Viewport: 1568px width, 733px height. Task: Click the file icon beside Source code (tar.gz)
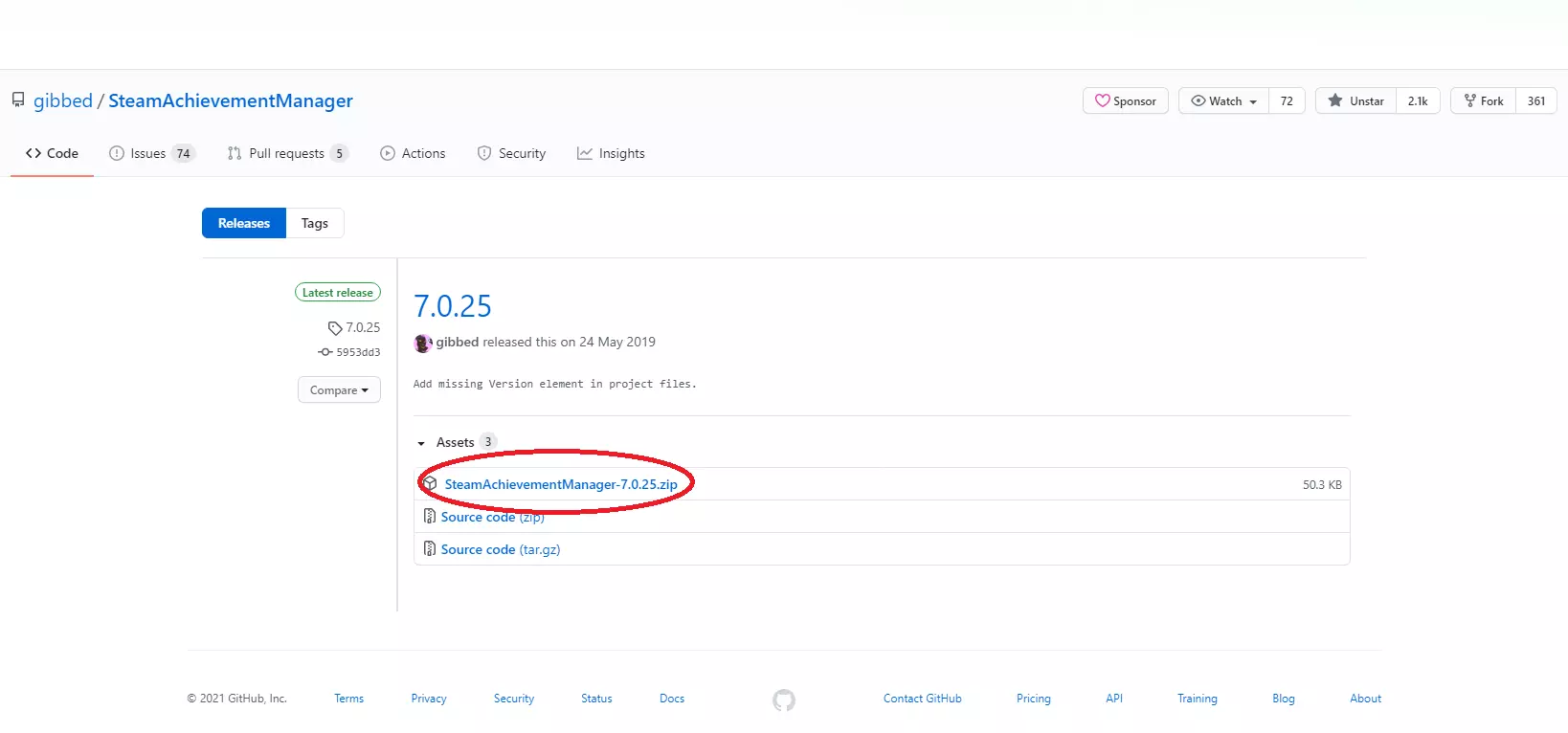tap(430, 549)
